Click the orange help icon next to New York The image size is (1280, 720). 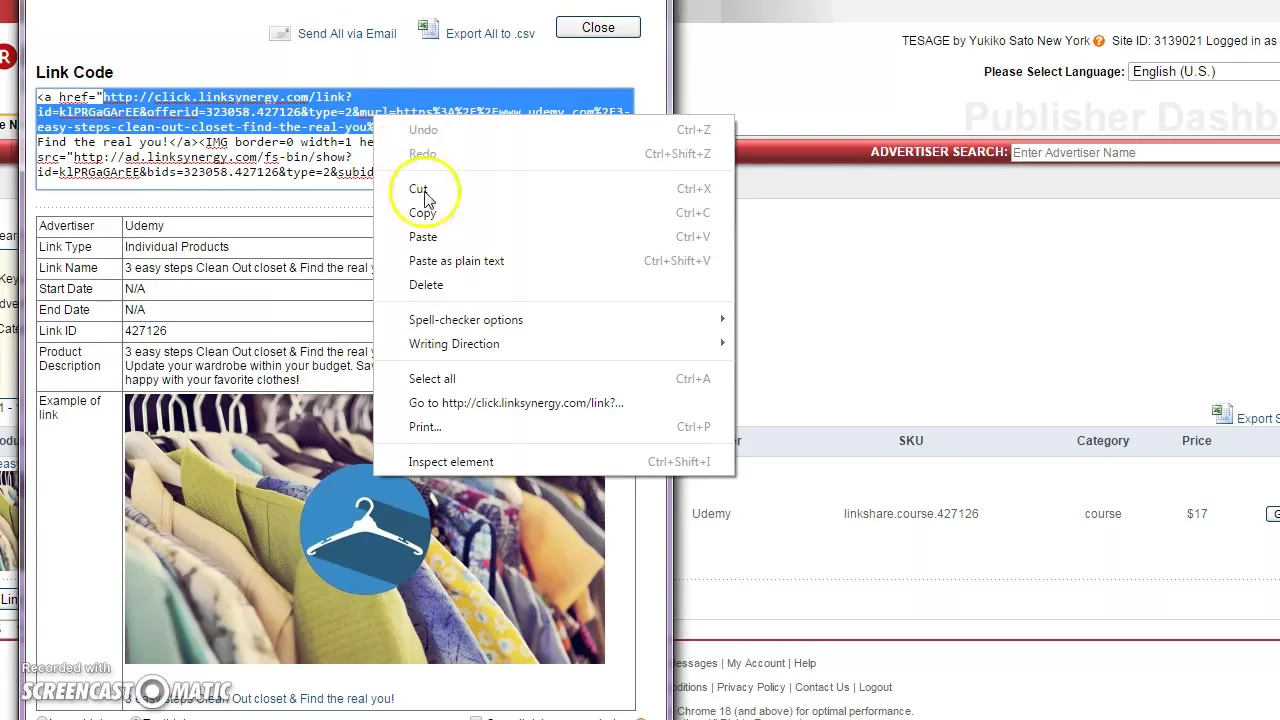click(1099, 41)
